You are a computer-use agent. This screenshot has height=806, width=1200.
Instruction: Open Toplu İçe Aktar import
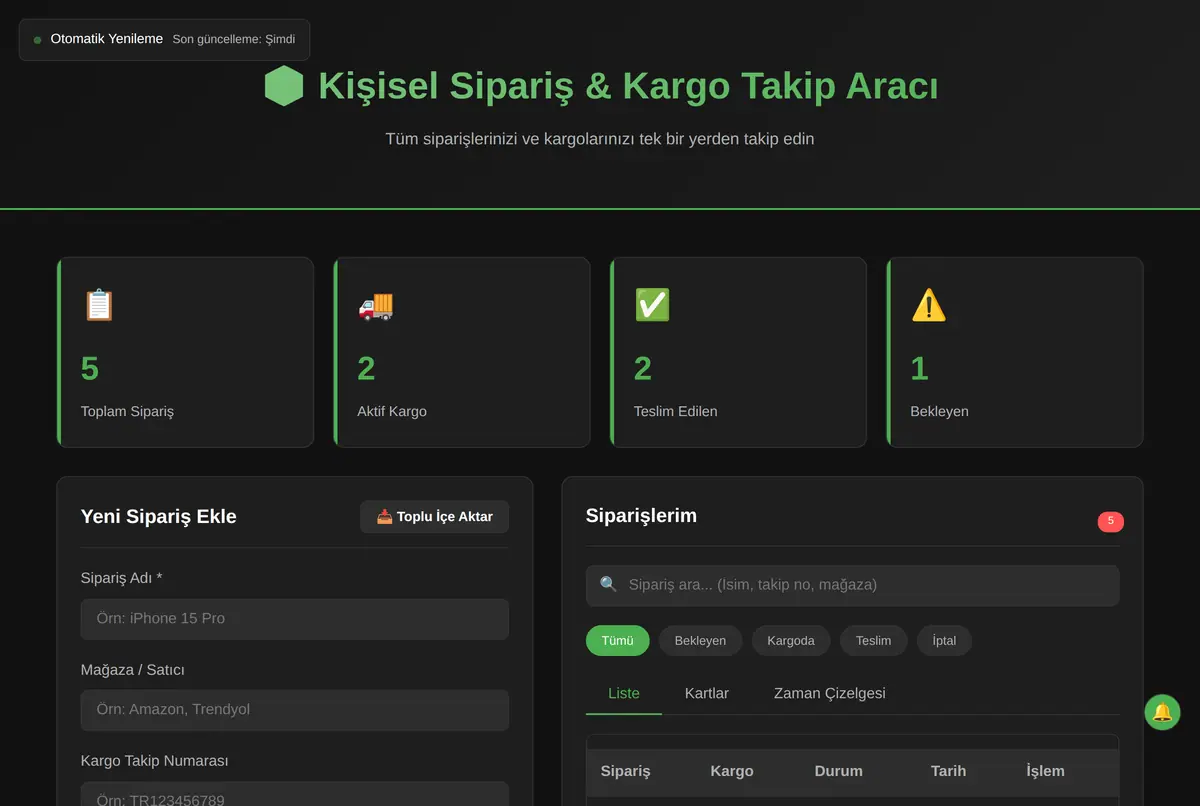pos(434,517)
